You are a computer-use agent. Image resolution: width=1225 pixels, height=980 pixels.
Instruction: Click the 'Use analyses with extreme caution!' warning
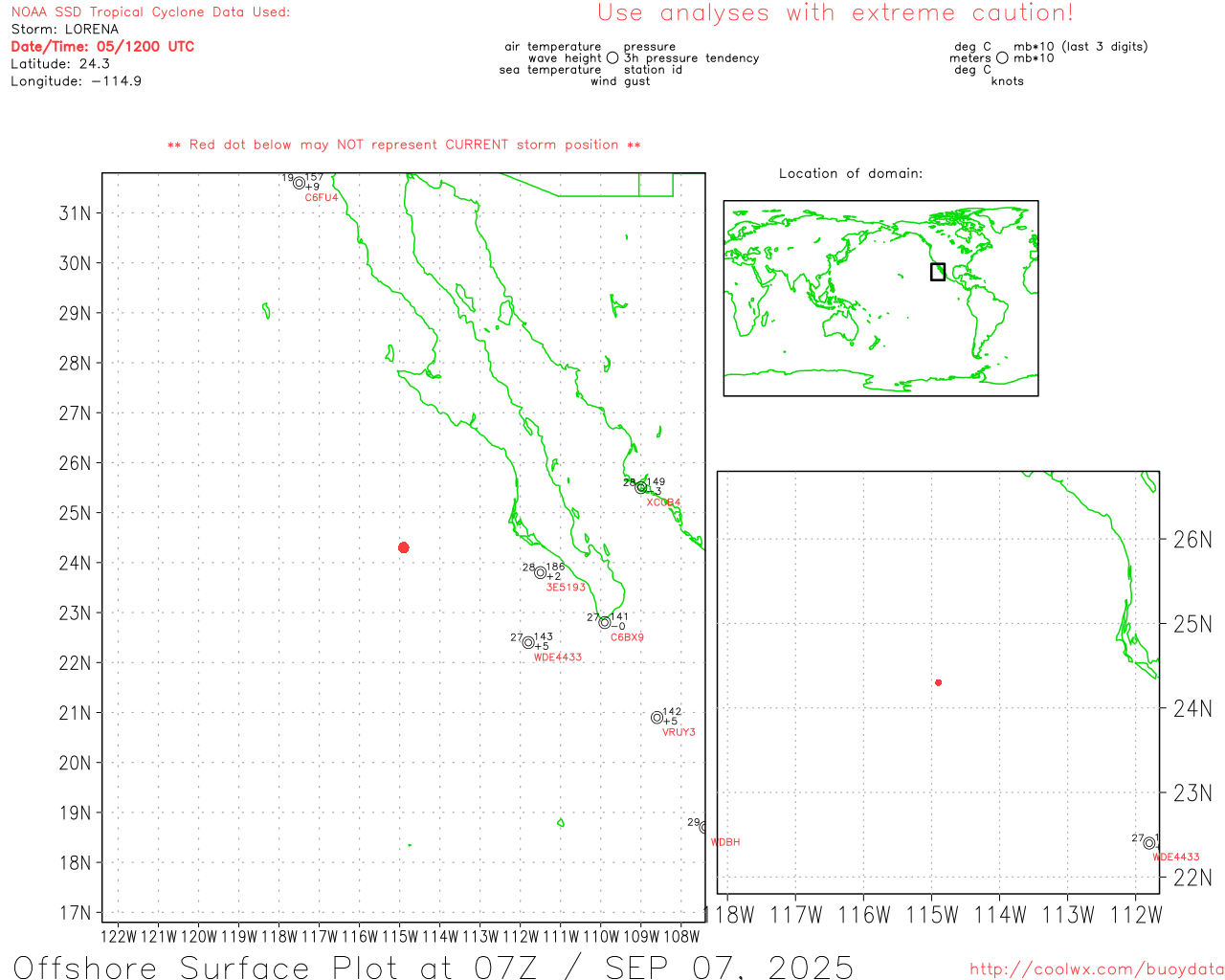[x=835, y=12]
